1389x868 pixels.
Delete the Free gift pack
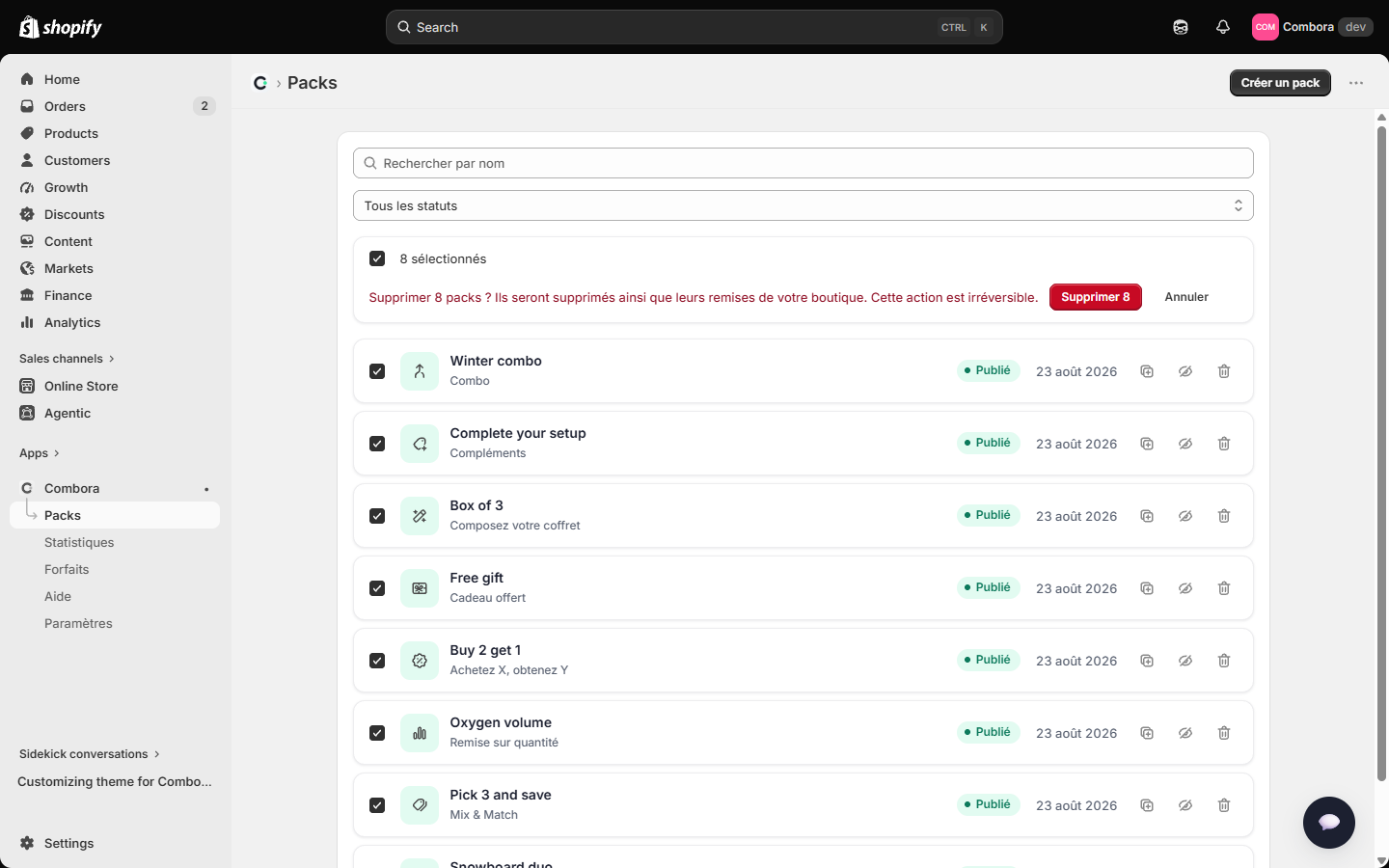point(1224,588)
